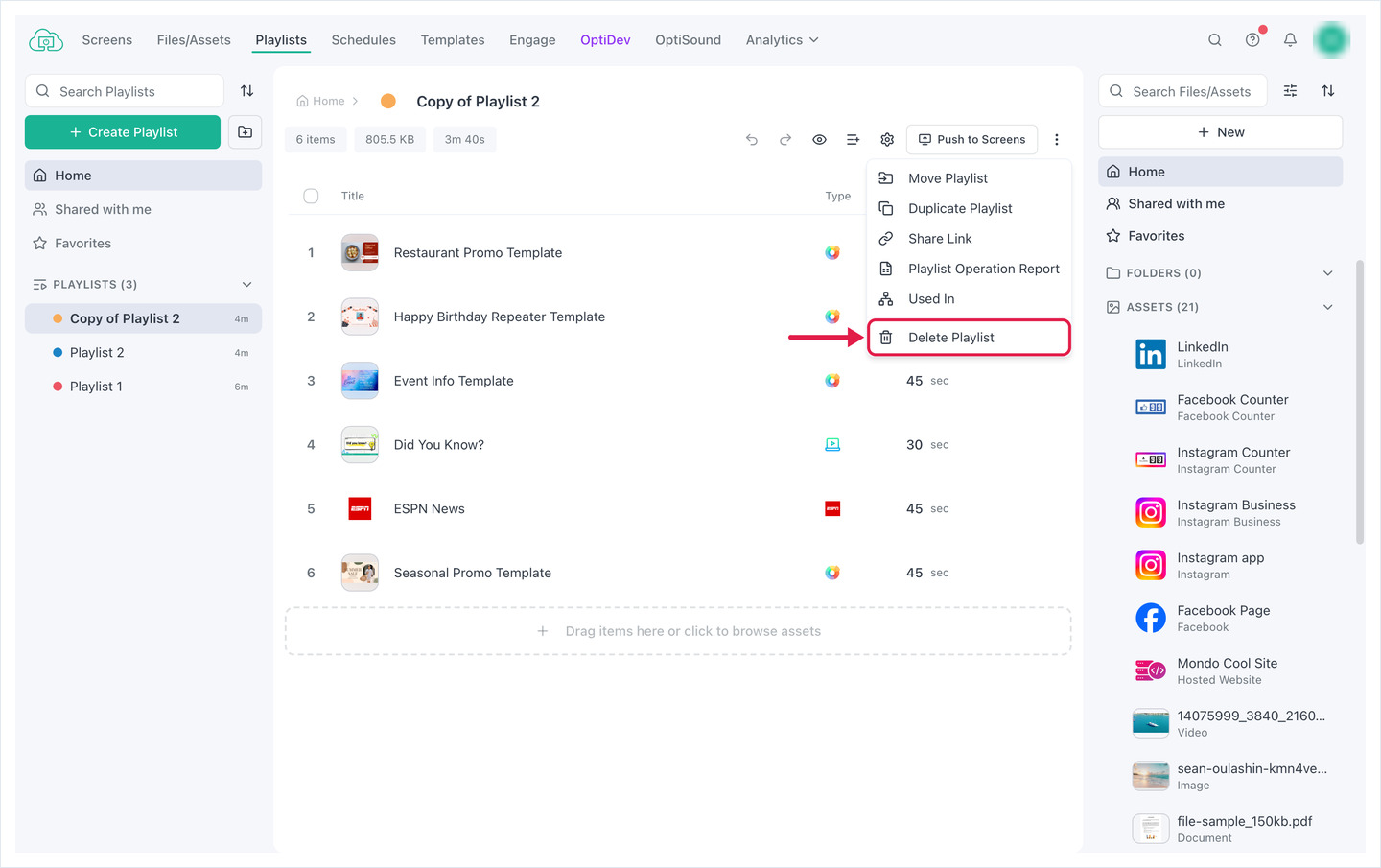Choose Share Link from the menu

969,239
